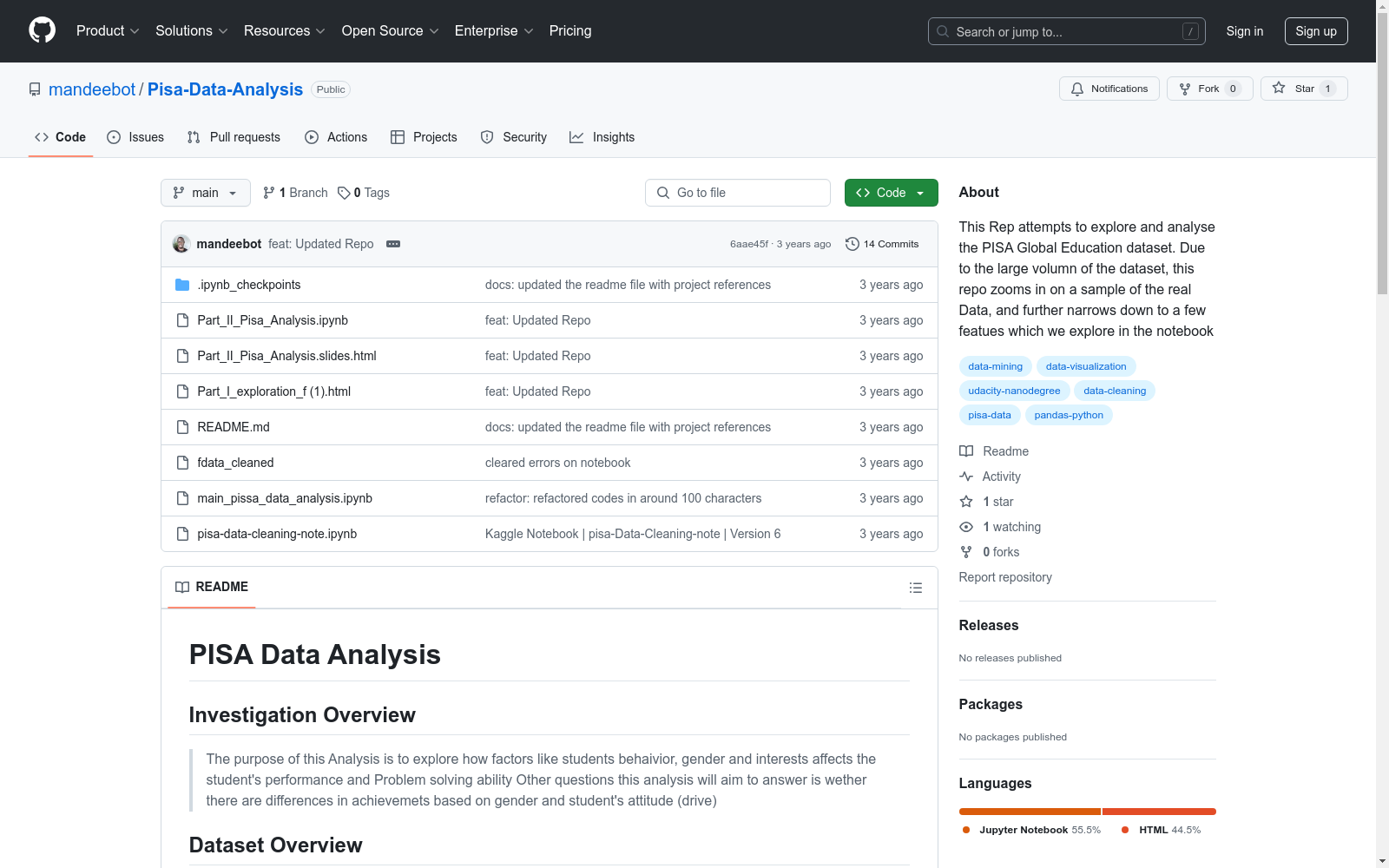The width and height of the screenshot is (1389, 868).
Task: Open the Part_II_Pisa_Analysis.slides.html file
Action: [286, 356]
